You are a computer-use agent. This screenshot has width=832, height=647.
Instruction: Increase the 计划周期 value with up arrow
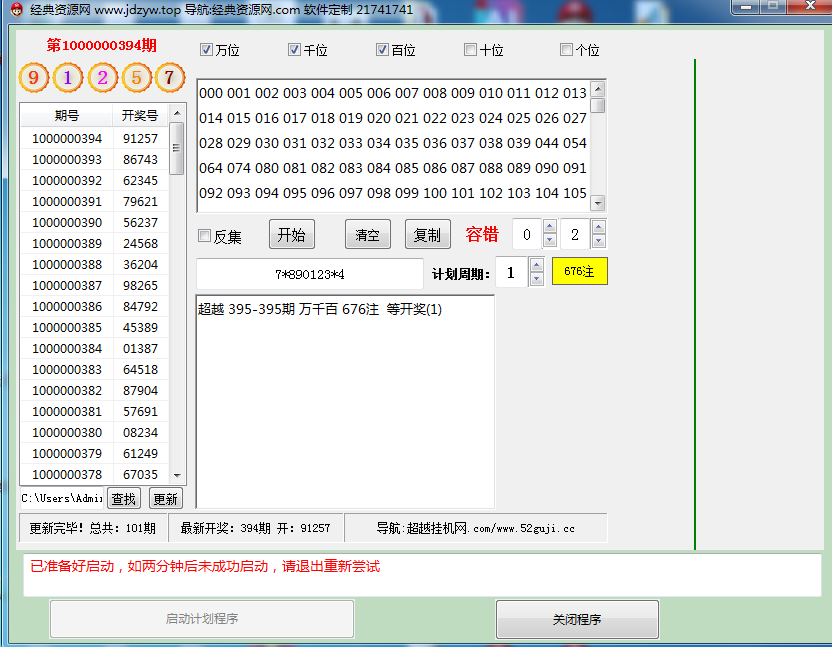(x=536, y=266)
